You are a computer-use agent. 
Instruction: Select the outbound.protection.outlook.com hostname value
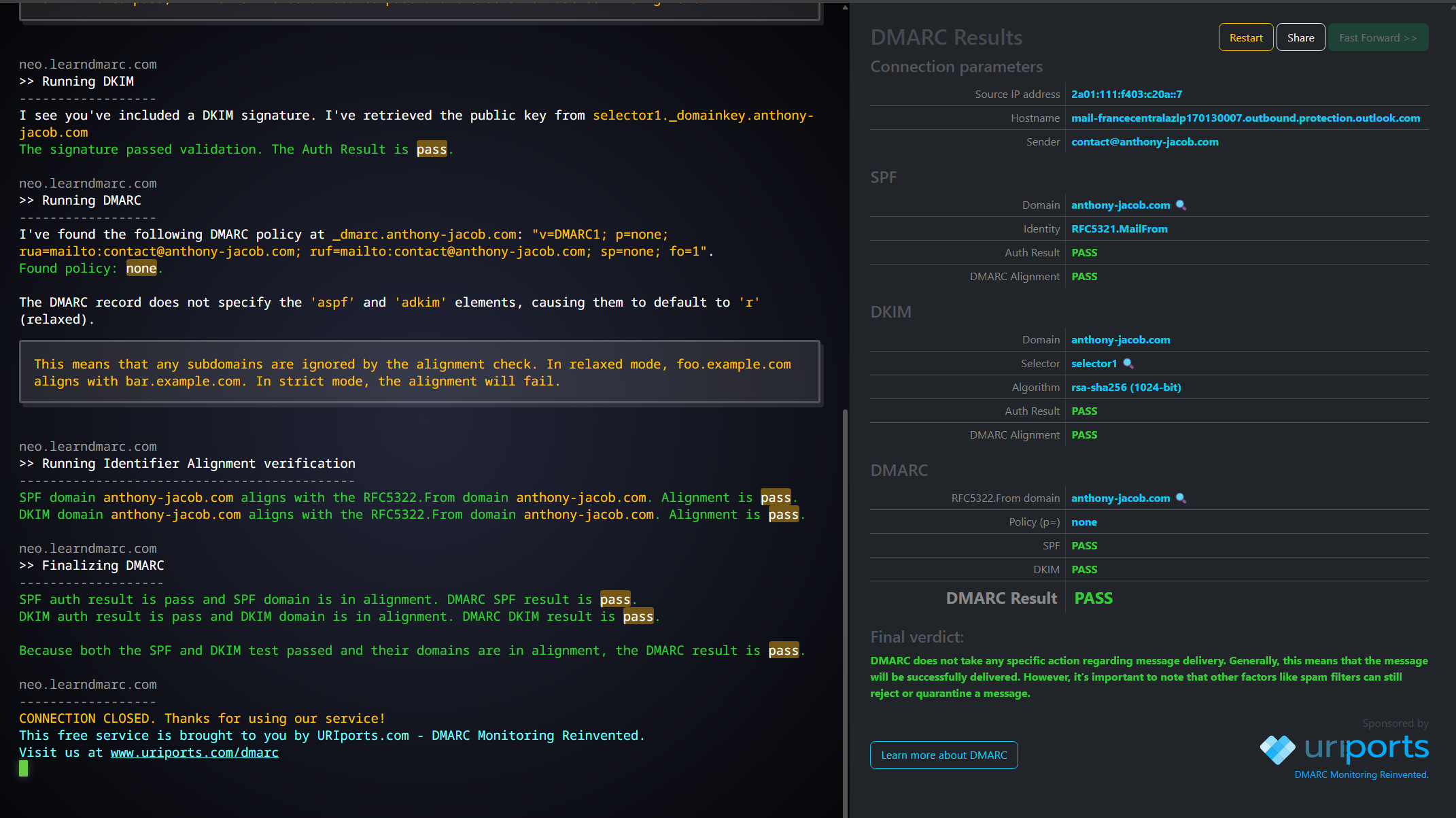pos(1245,118)
